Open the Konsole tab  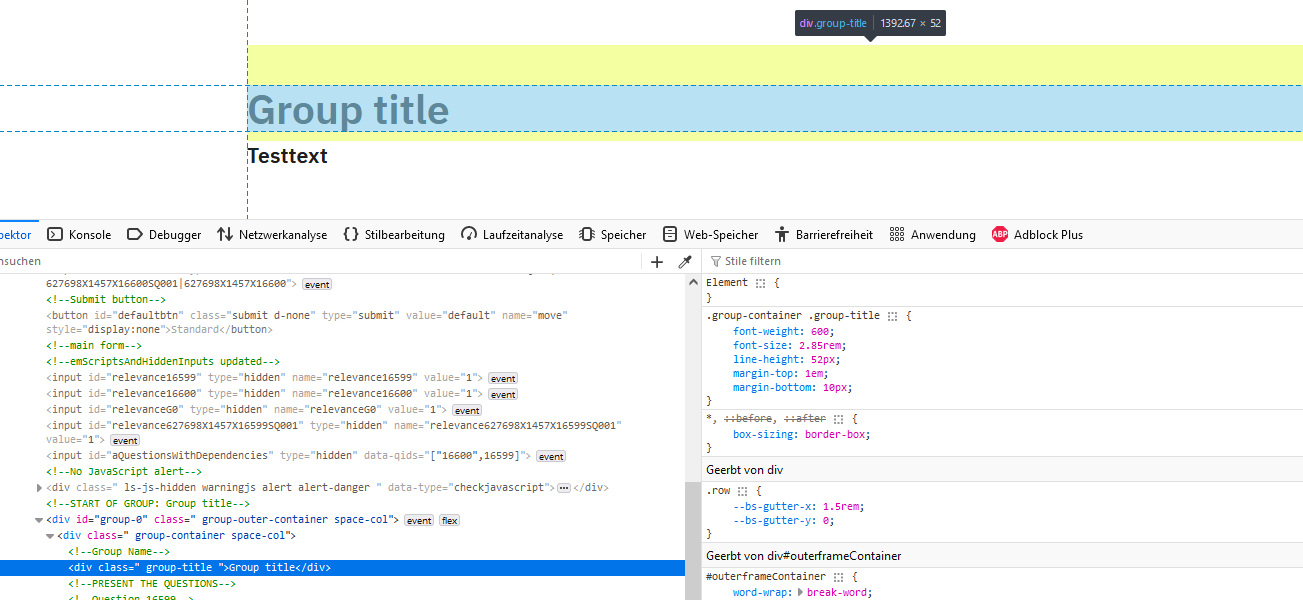(x=80, y=235)
